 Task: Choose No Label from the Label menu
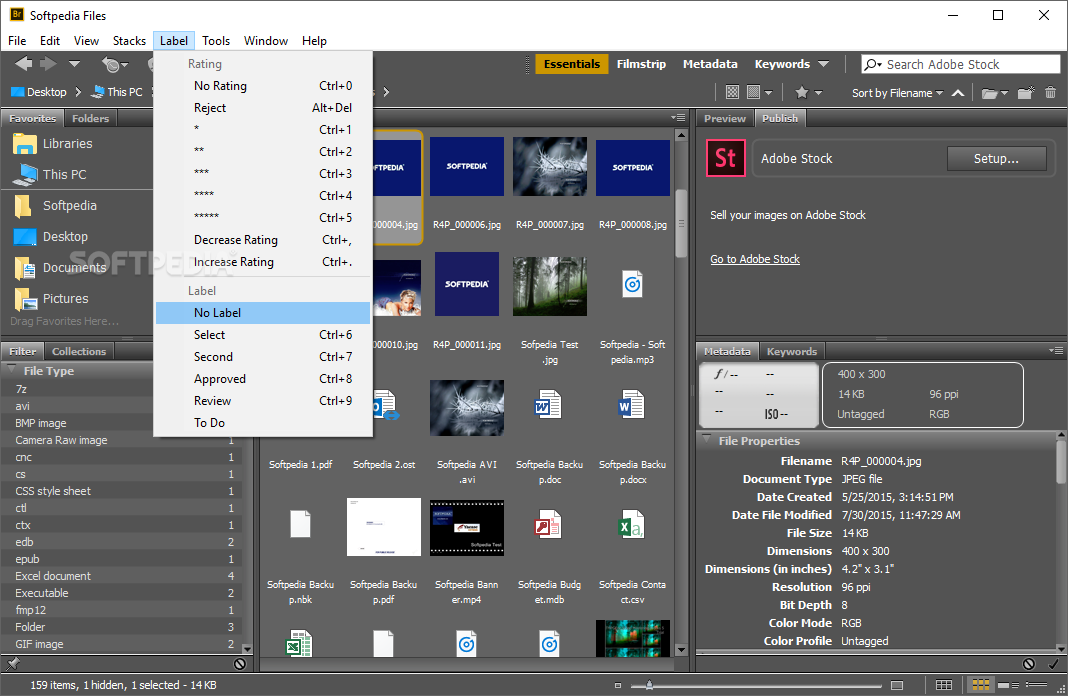coord(263,313)
